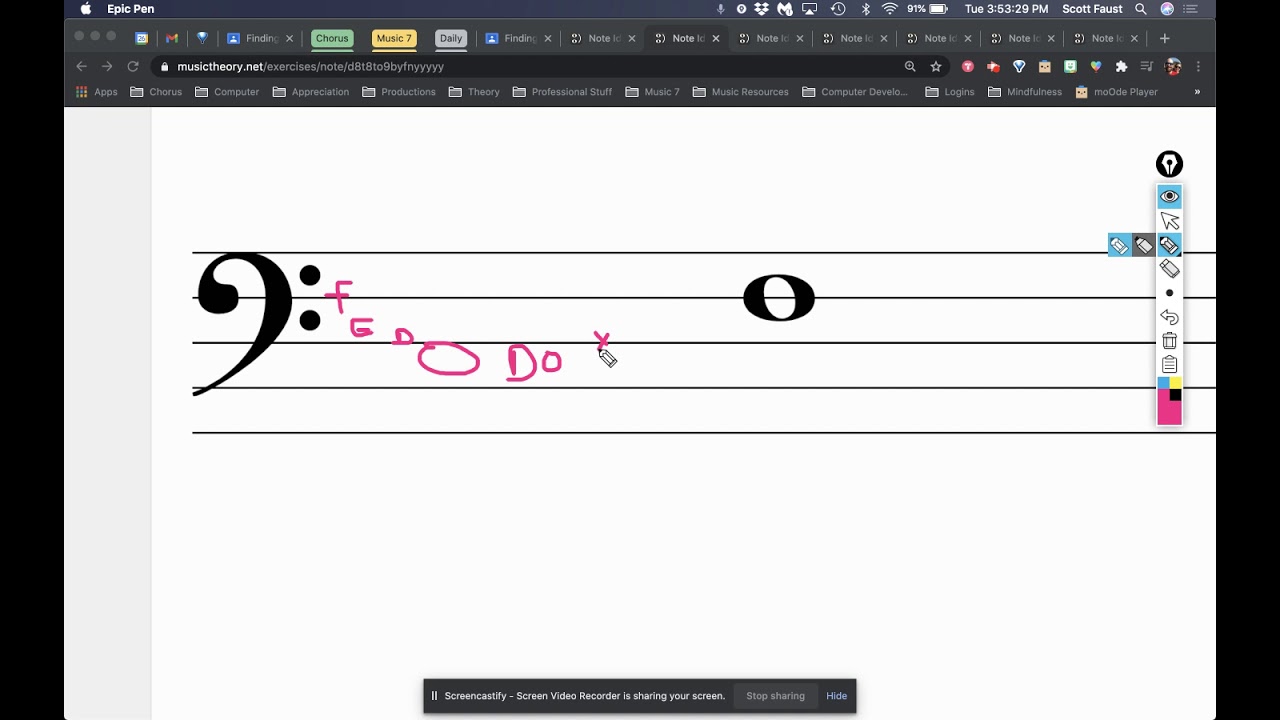Select the pencil tool in pen flyout

click(1119, 245)
